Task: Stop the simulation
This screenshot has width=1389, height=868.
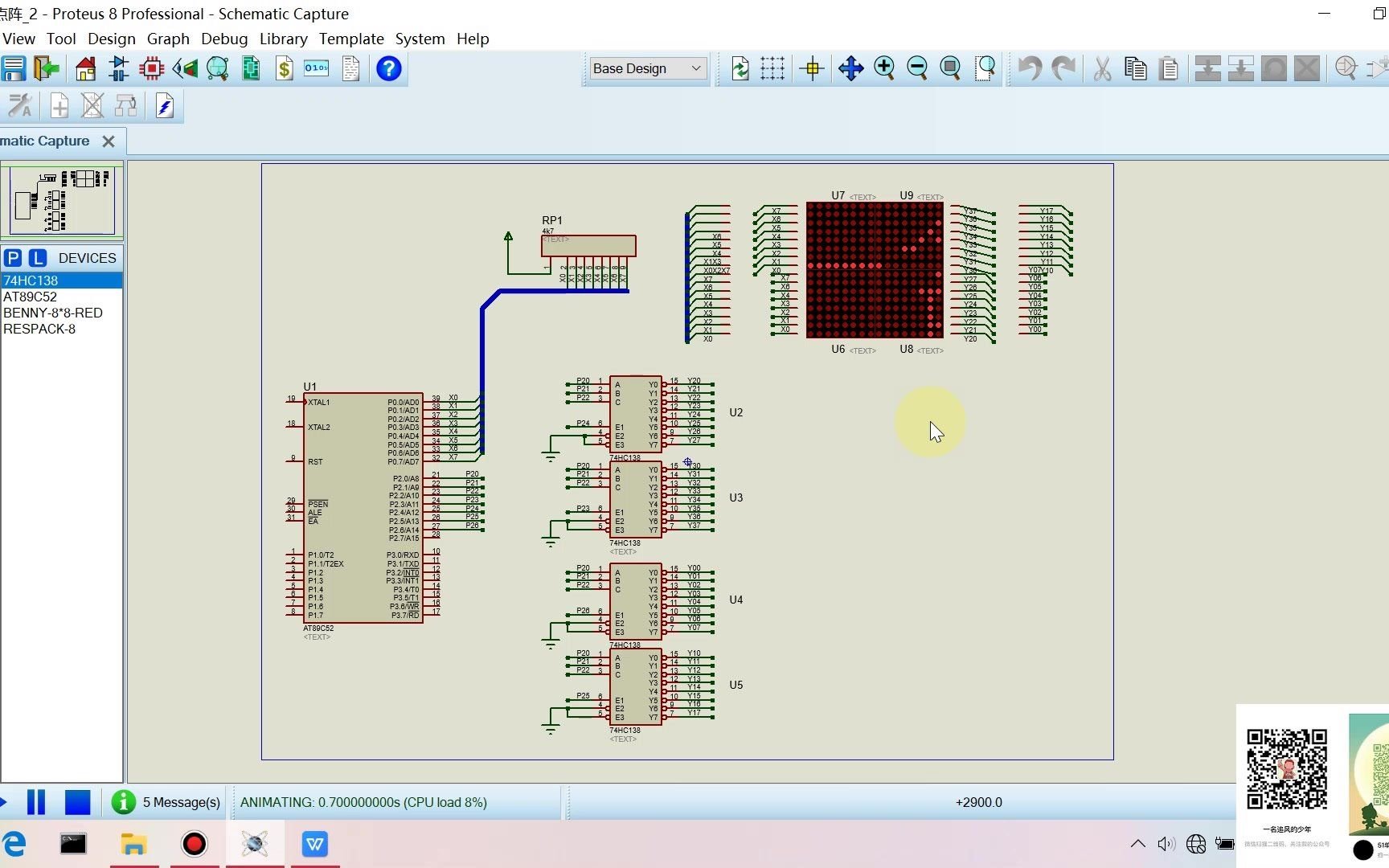Action: point(77,802)
